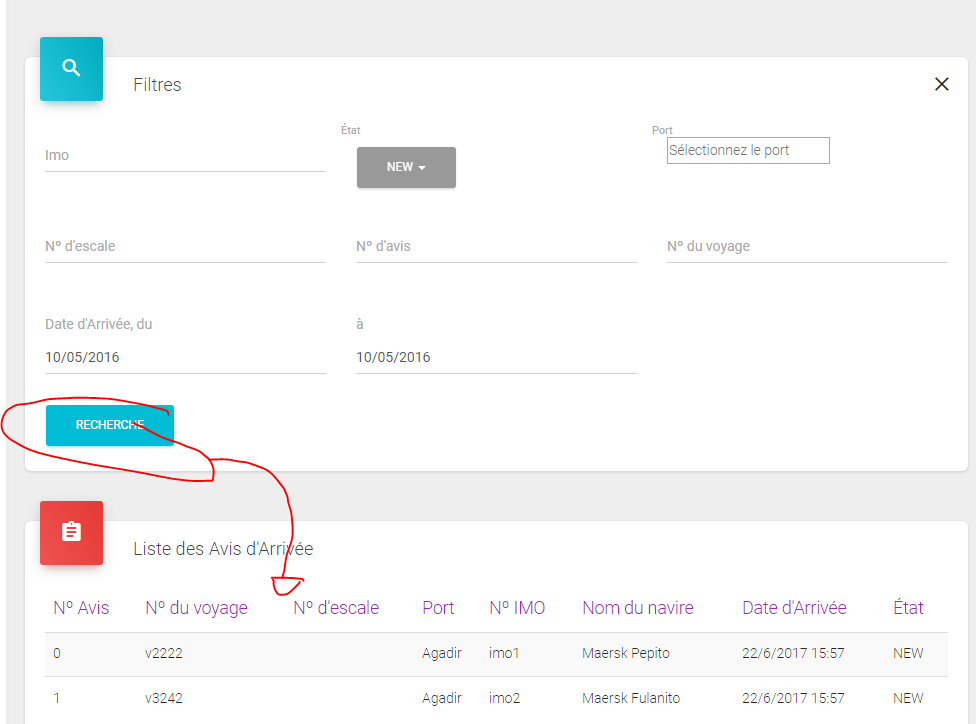Click the Date d'Arrivée, du date field
This screenshot has width=976, height=724.
pyautogui.click(x=185, y=357)
